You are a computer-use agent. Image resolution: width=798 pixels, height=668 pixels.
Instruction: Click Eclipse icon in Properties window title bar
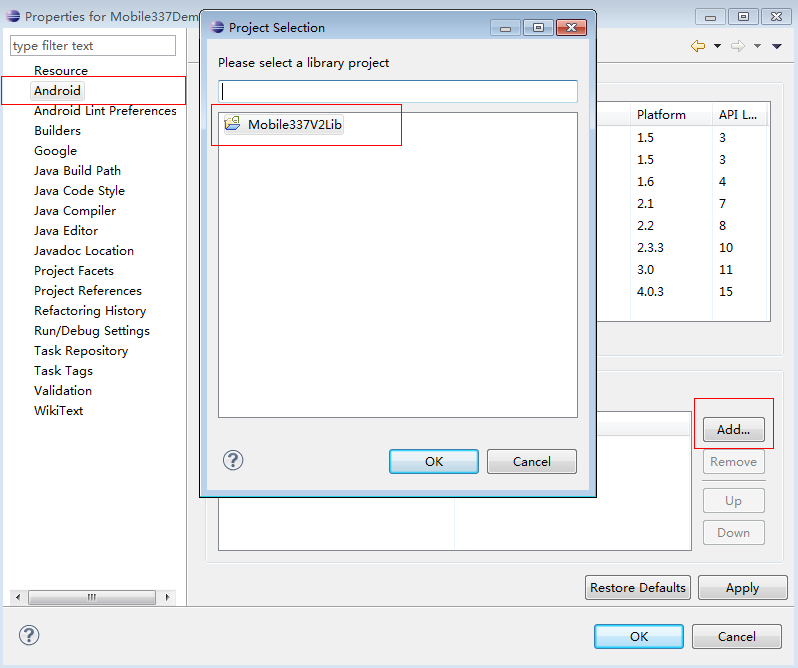coord(13,16)
